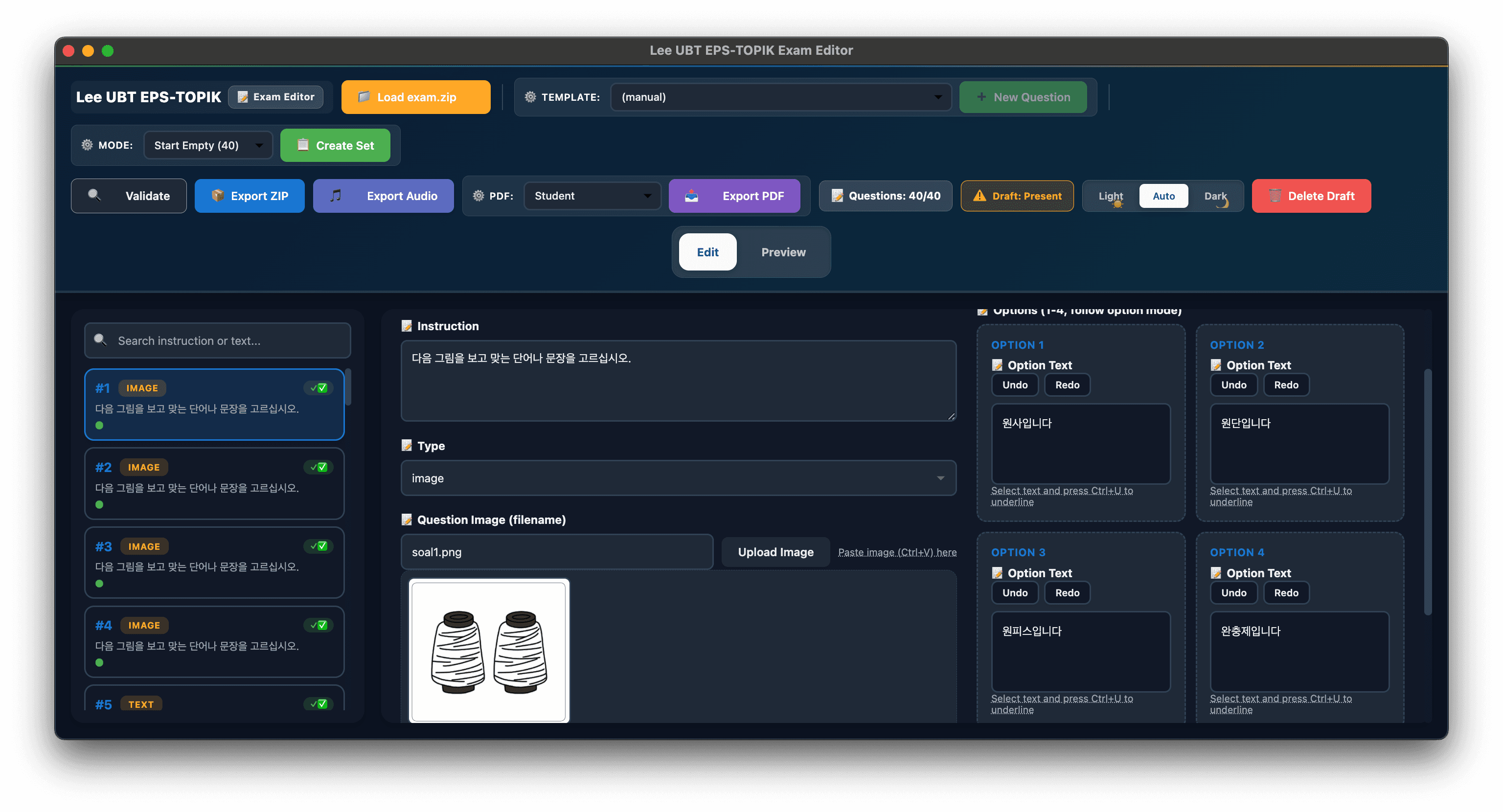Click the trash icon on Delete Draft

point(1276,196)
